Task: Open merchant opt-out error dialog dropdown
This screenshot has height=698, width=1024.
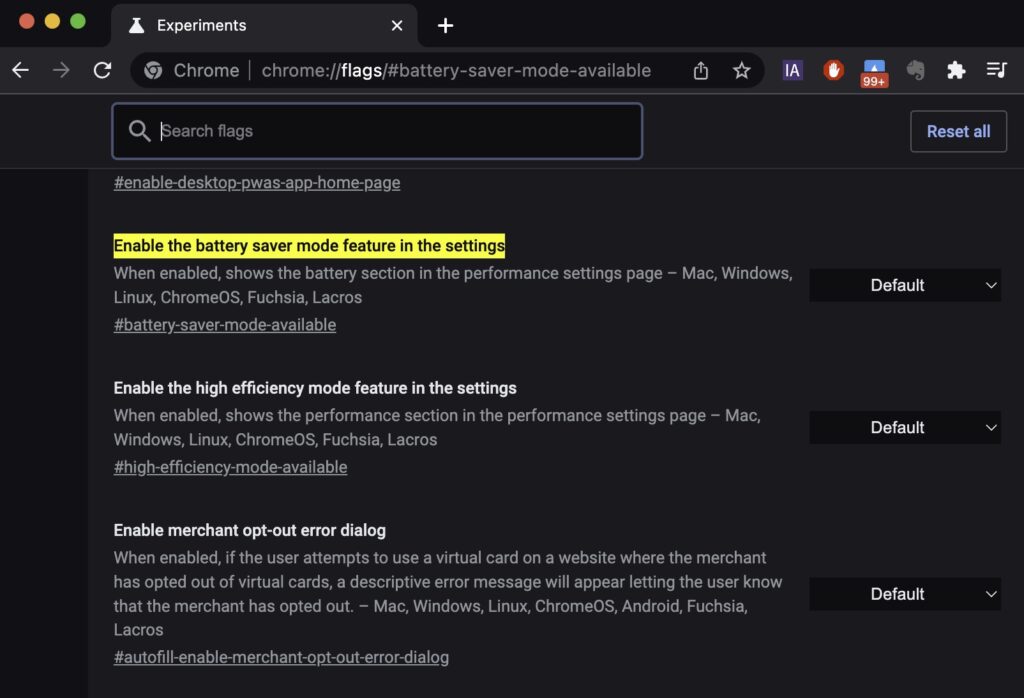Action: pyautogui.click(x=904, y=594)
